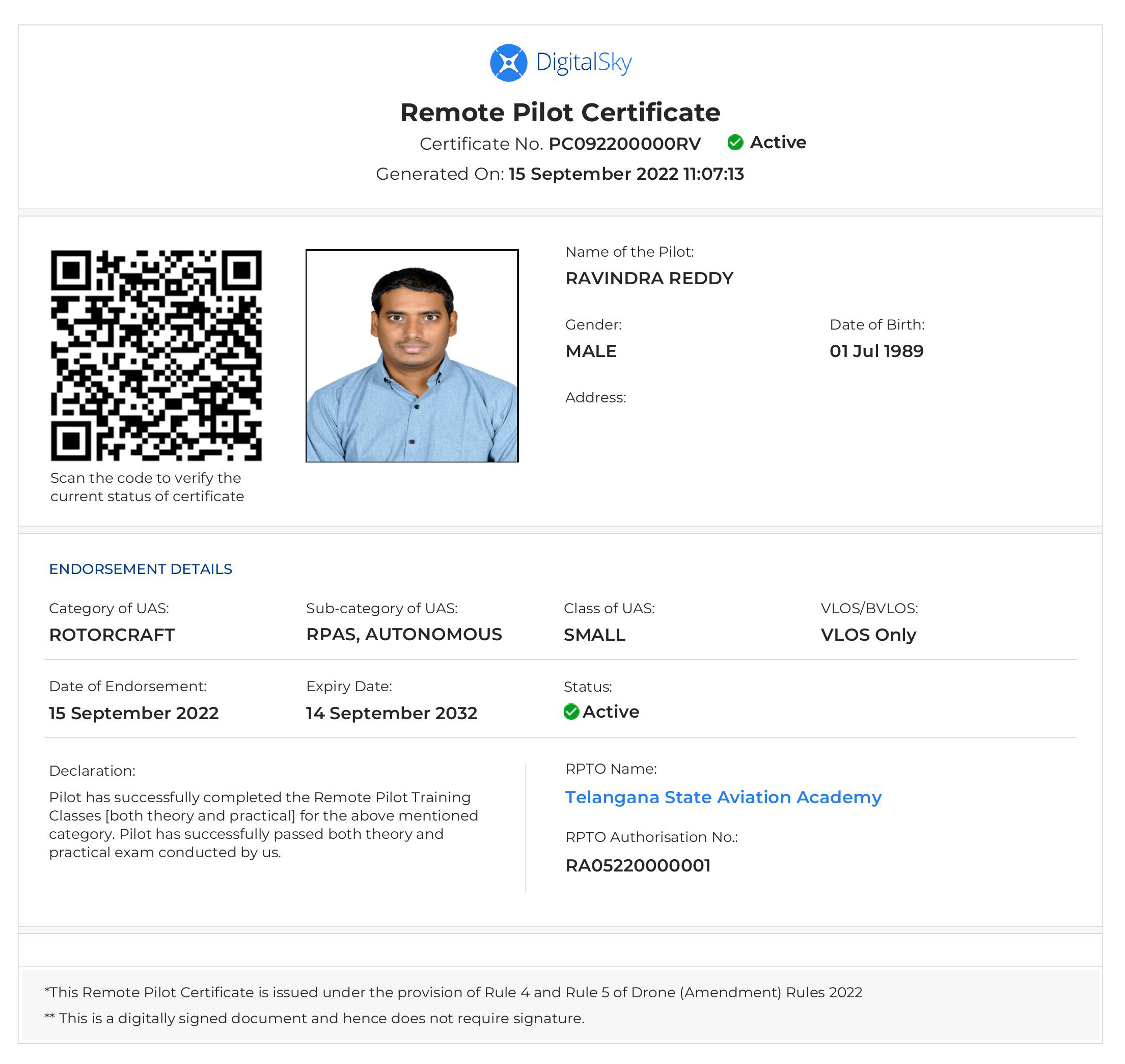Select date of birth 01 Jul 1989
The height and width of the screenshot is (1064, 1125).
pyautogui.click(x=876, y=351)
